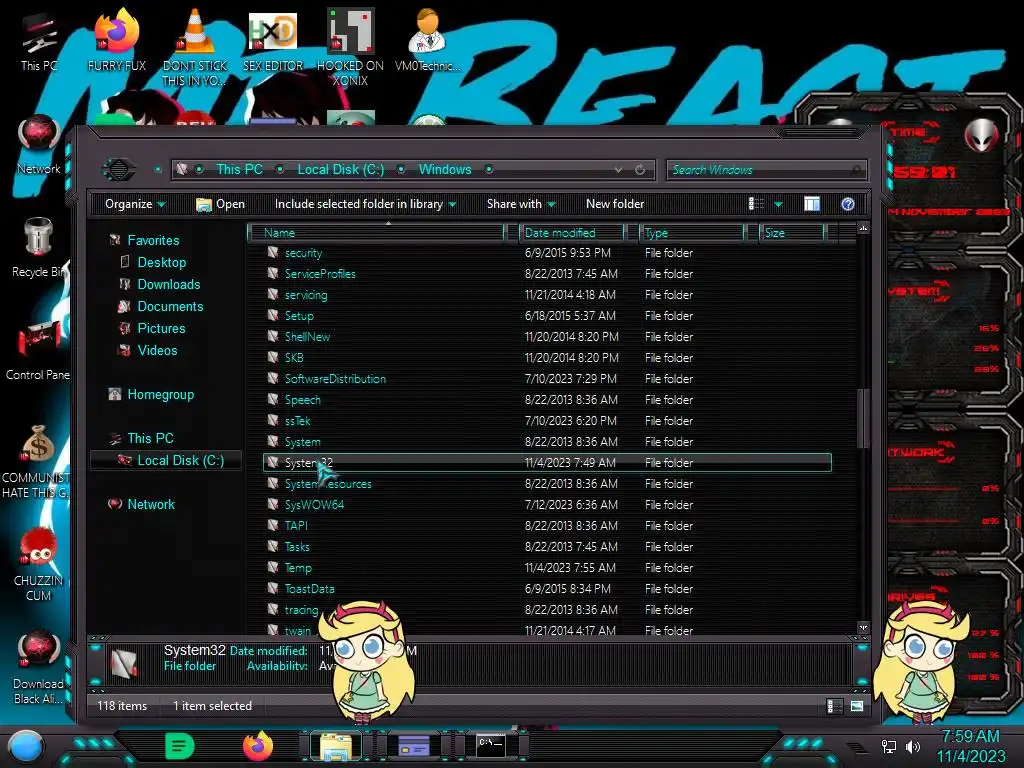Expand breadcrumb arrow after Local Disk (C:)

pyautogui.click(x=401, y=170)
